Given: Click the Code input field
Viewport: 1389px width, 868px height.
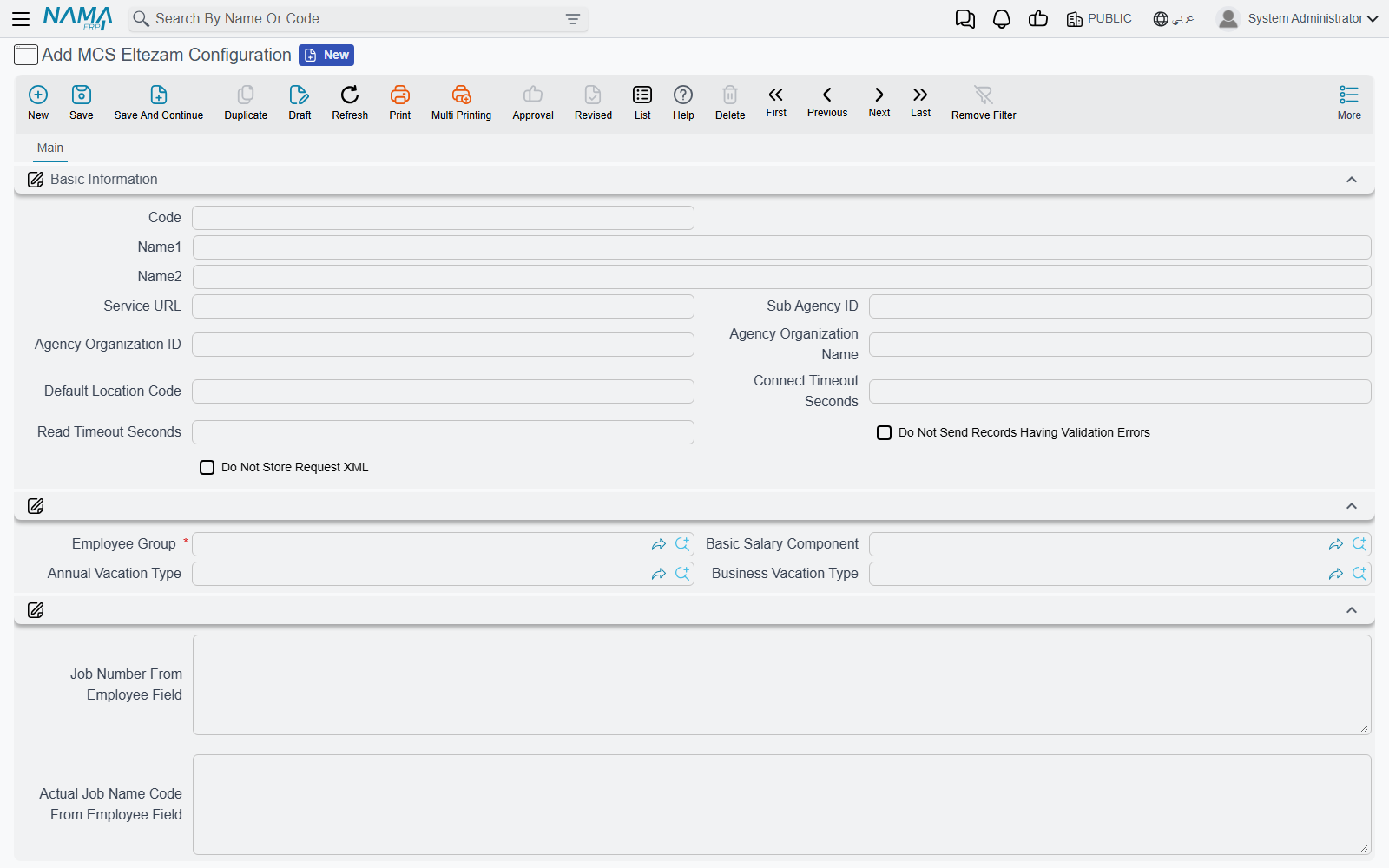Looking at the screenshot, I should coord(443,218).
